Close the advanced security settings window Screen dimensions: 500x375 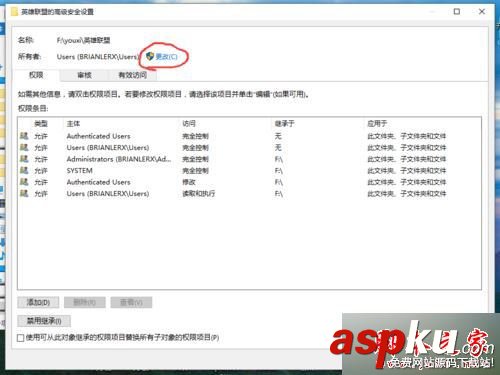tap(482, 12)
